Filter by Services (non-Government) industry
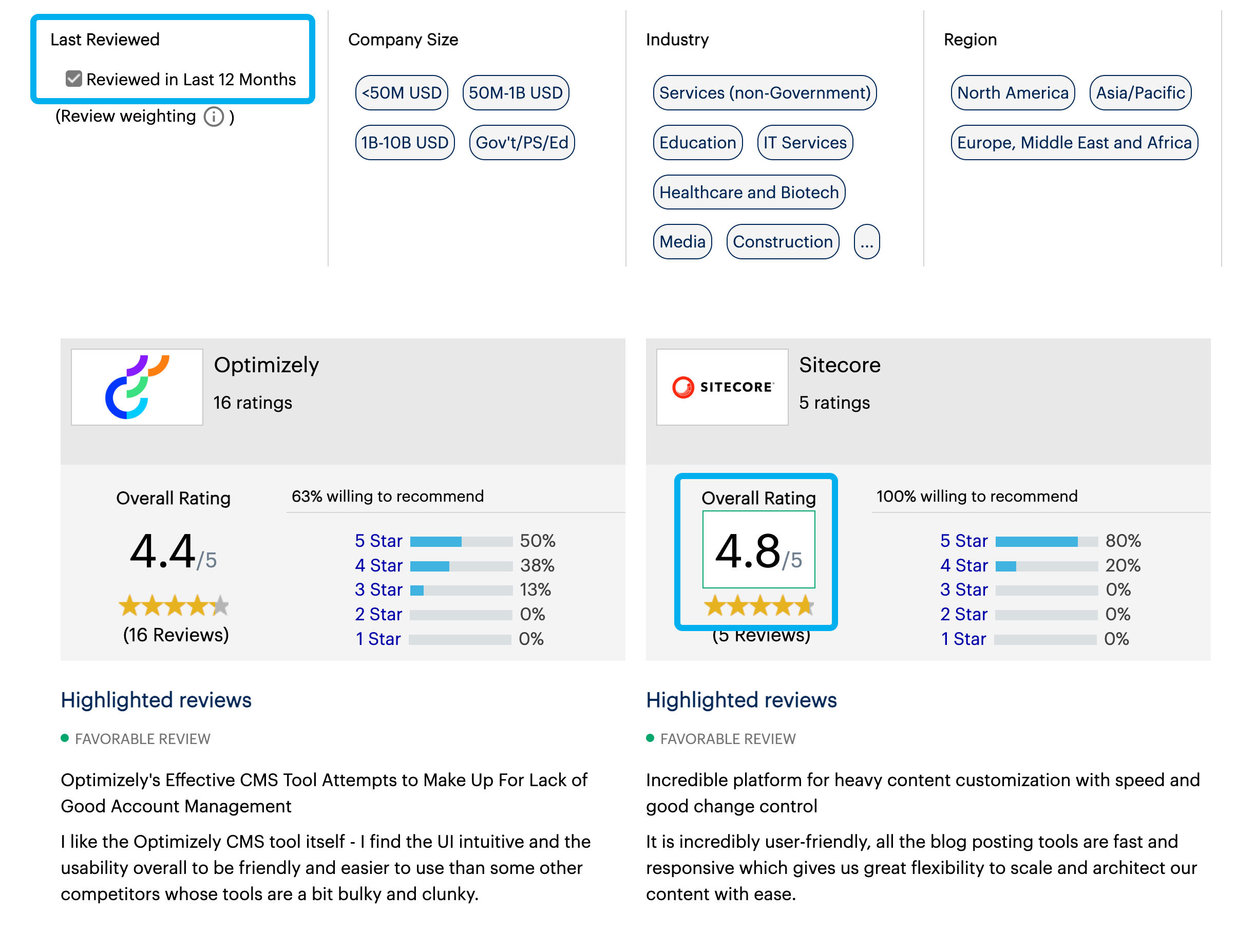 (x=765, y=92)
